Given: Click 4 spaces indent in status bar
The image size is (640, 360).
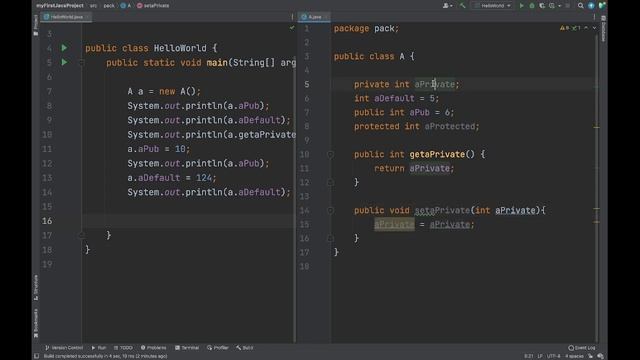Looking at the screenshot, I should tap(574, 356).
